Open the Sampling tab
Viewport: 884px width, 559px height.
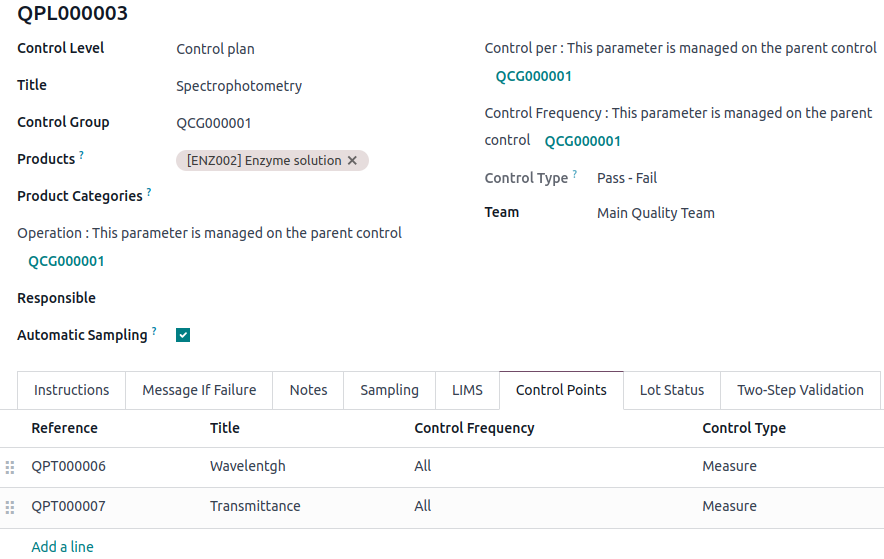(x=389, y=390)
